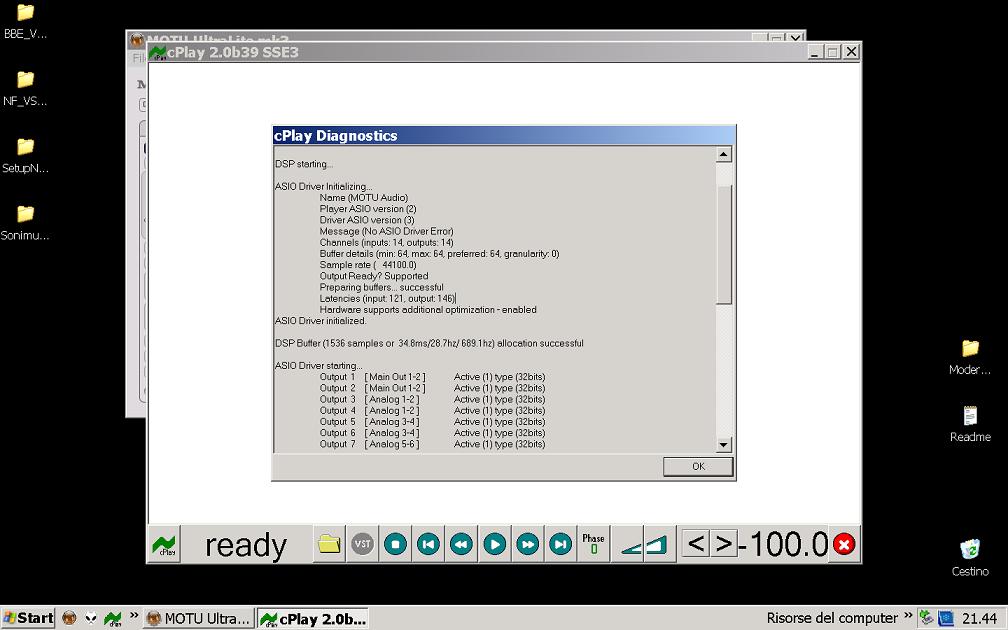
Task: Start playback with the play button
Action: click(x=494, y=544)
